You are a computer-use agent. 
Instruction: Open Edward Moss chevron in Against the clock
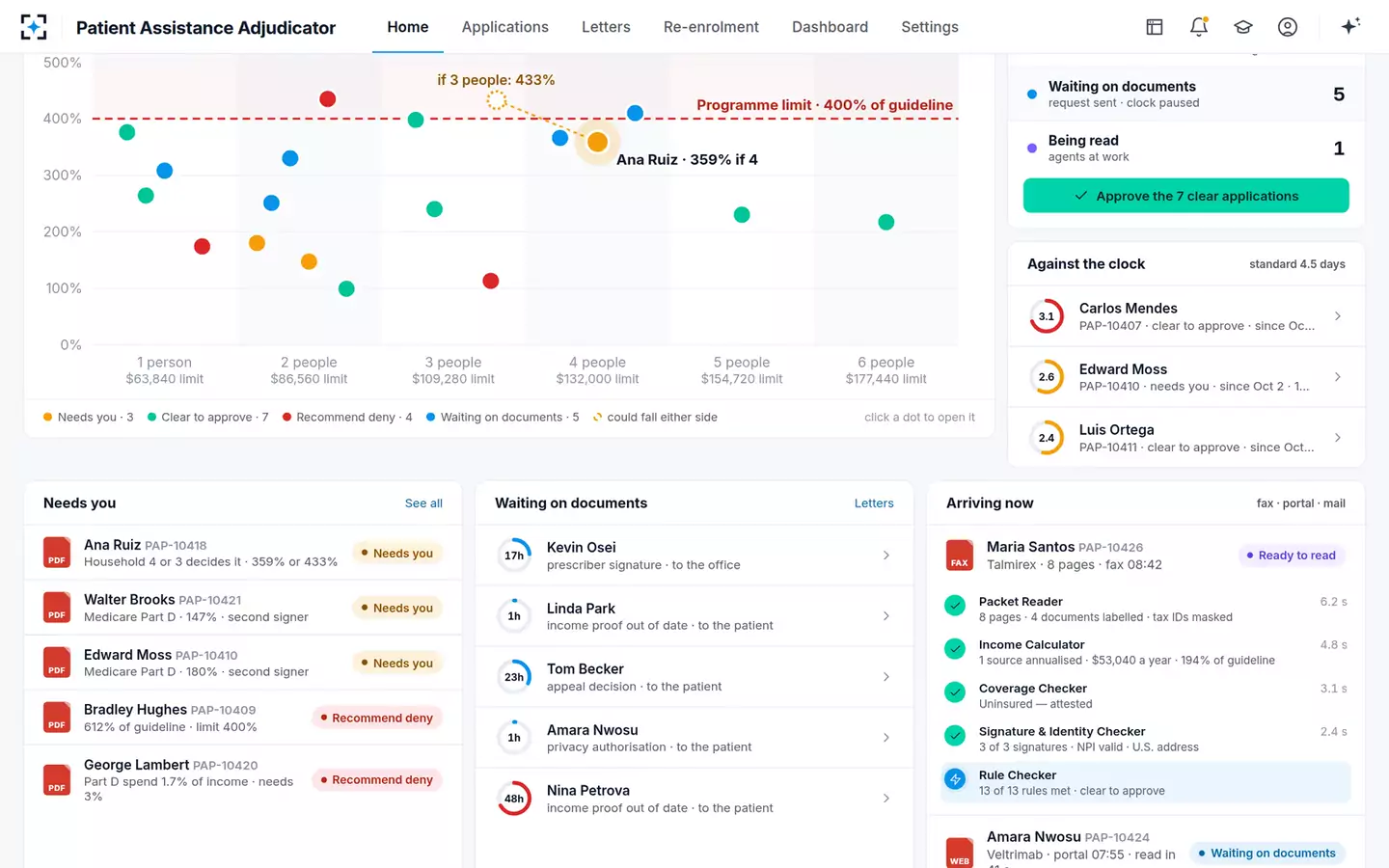pyautogui.click(x=1338, y=377)
